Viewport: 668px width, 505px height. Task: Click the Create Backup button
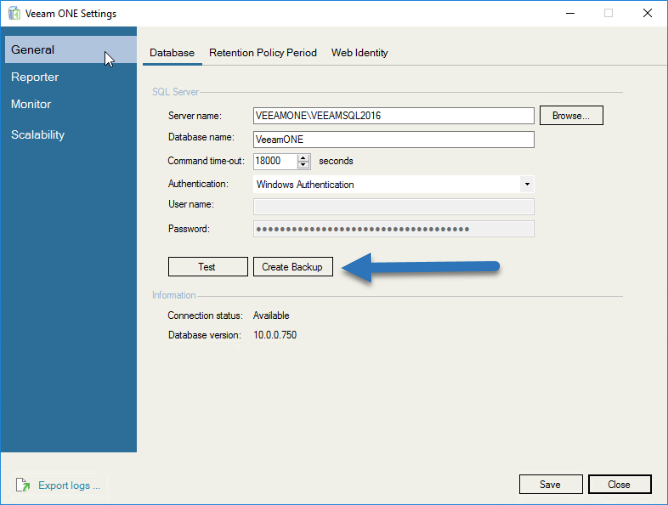click(293, 267)
